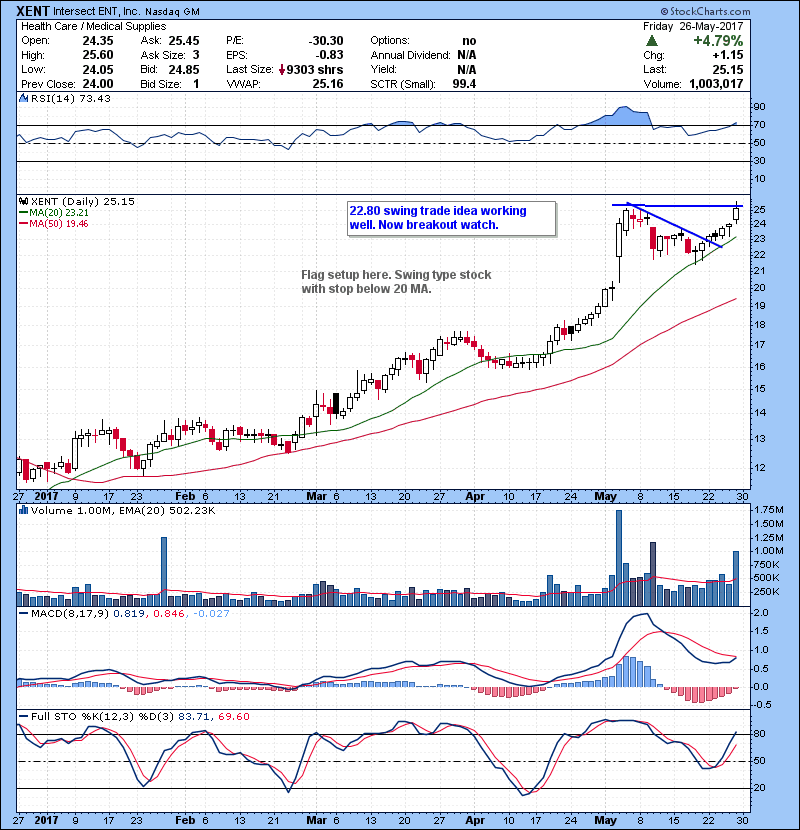This screenshot has height=830, width=800.
Task: Click the Volume bar chart icon
Action: [23, 510]
